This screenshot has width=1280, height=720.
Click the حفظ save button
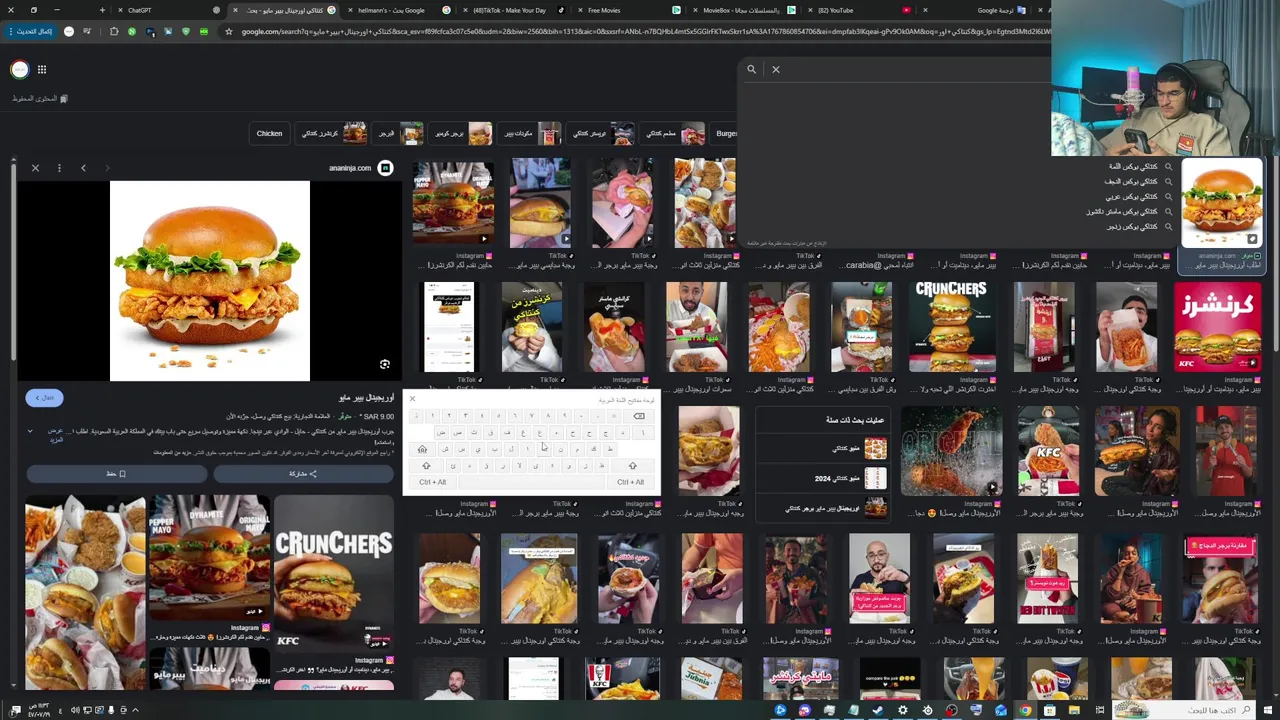(x=116, y=473)
